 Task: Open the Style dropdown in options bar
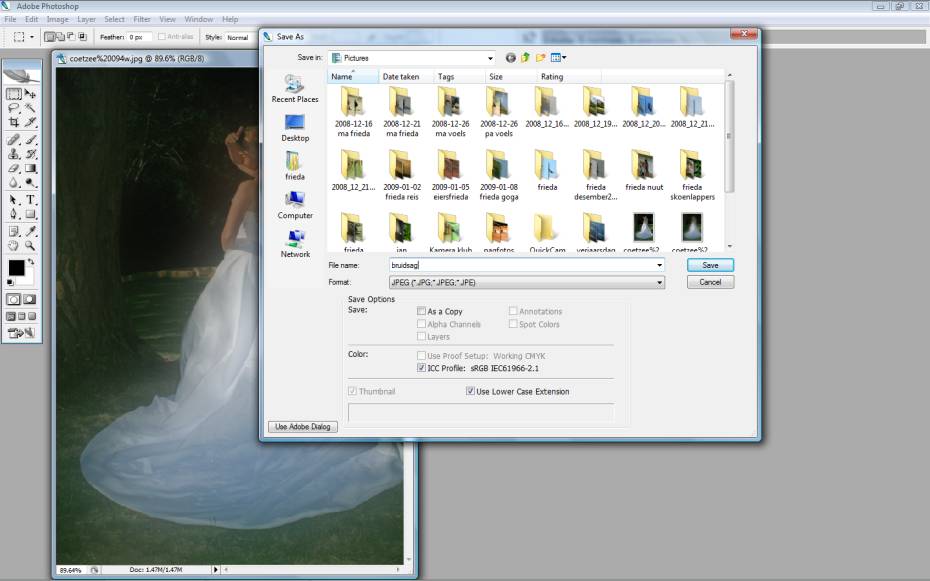coord(239,37)
